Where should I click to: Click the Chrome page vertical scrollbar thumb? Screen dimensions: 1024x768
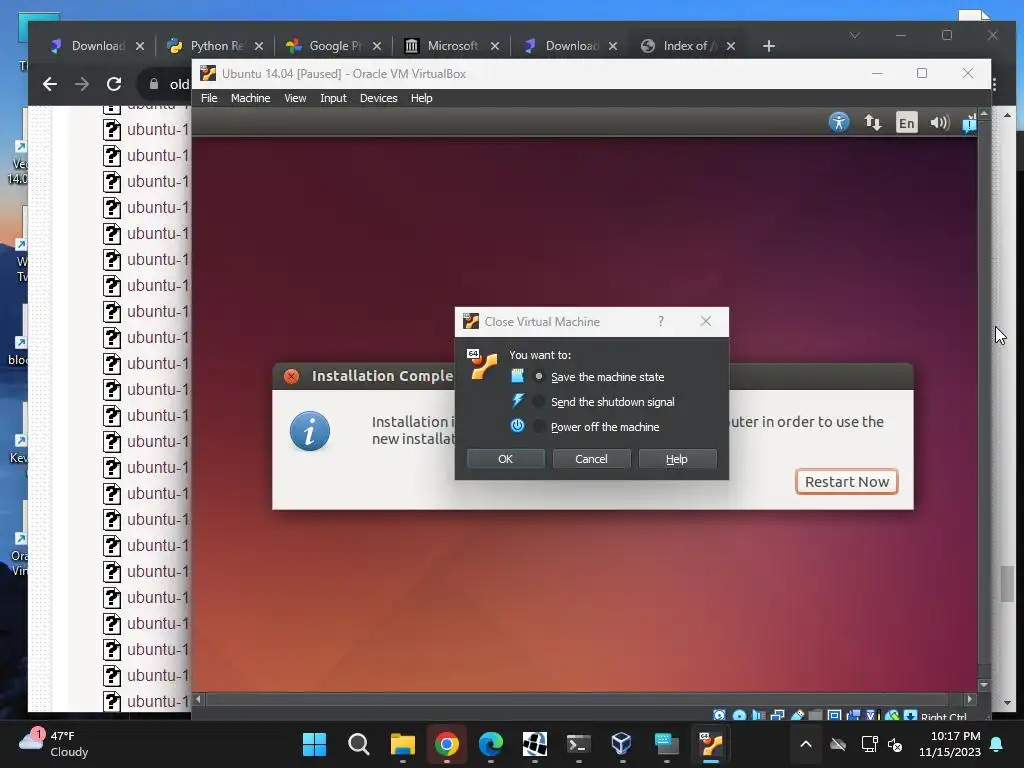point(1007,583)
